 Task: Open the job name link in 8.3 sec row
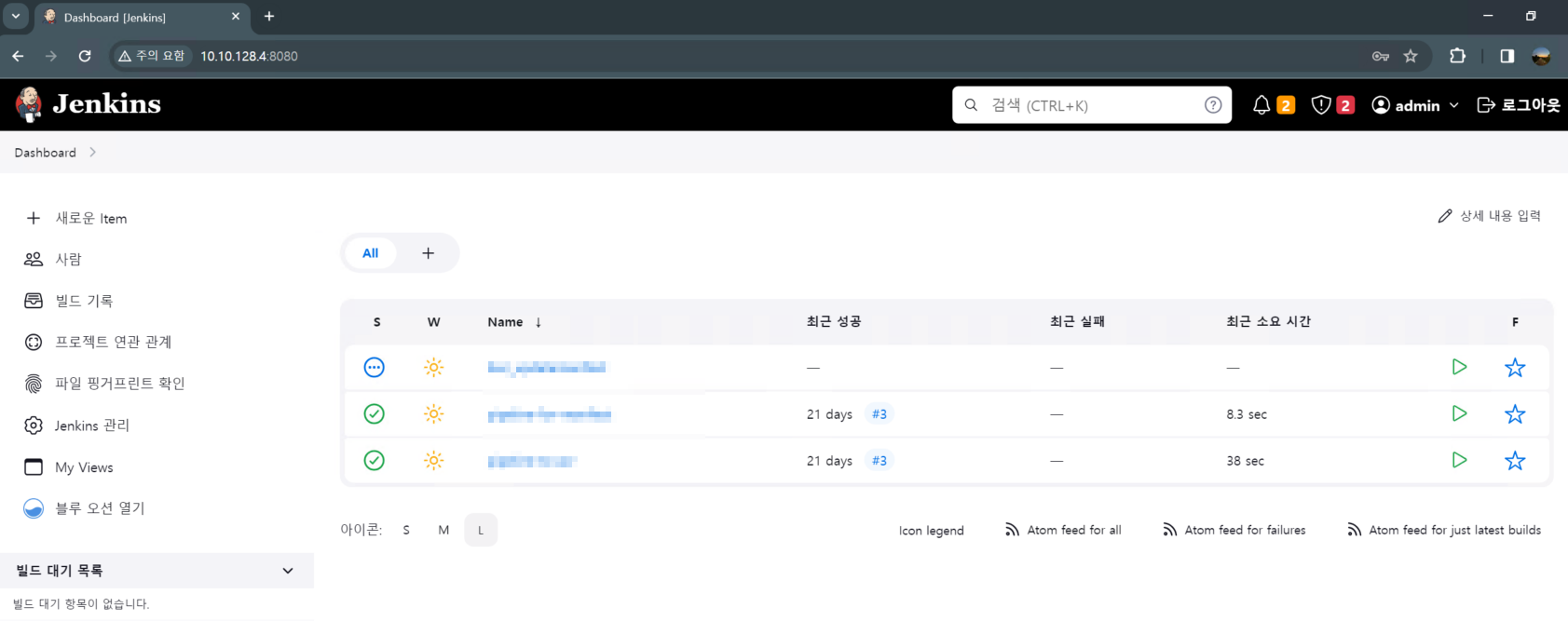pyautogui.click(x=550, y=414)
